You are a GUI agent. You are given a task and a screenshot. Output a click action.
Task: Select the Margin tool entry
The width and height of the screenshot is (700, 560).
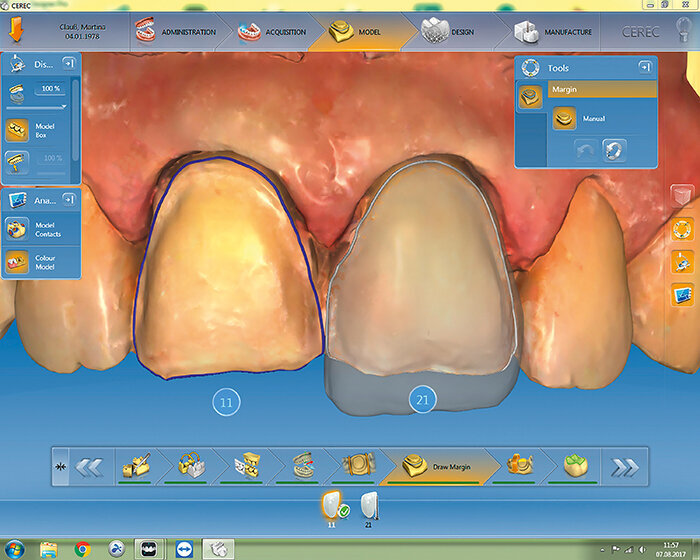click(x=602, y=89)
